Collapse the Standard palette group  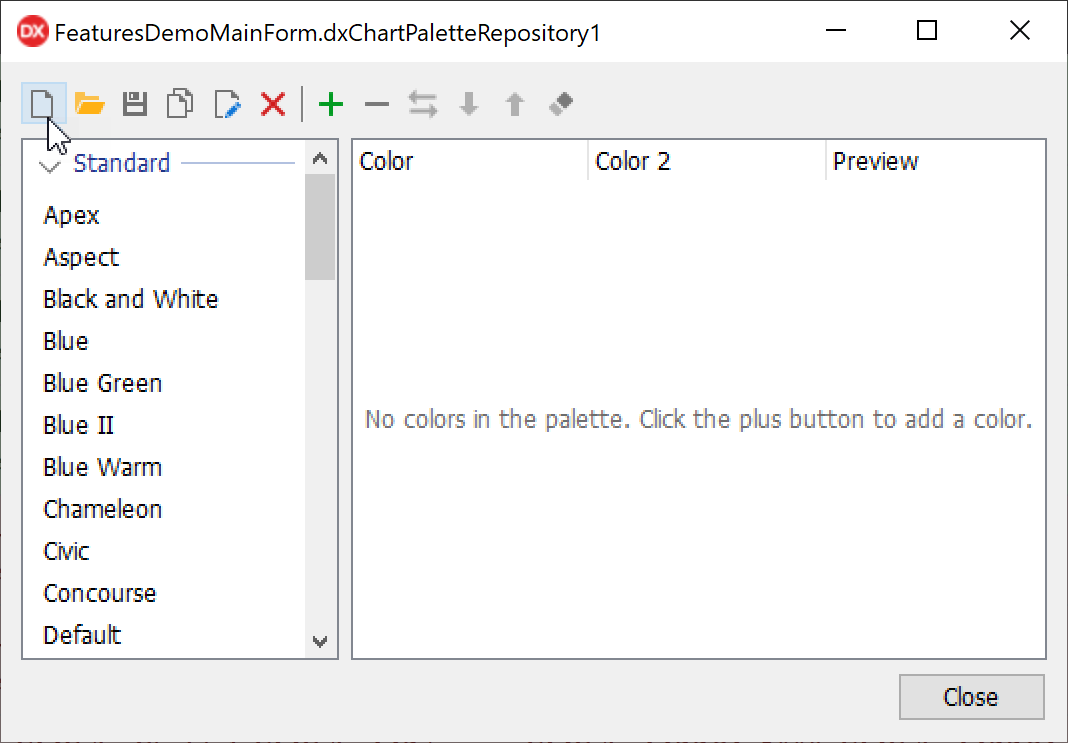49,164
